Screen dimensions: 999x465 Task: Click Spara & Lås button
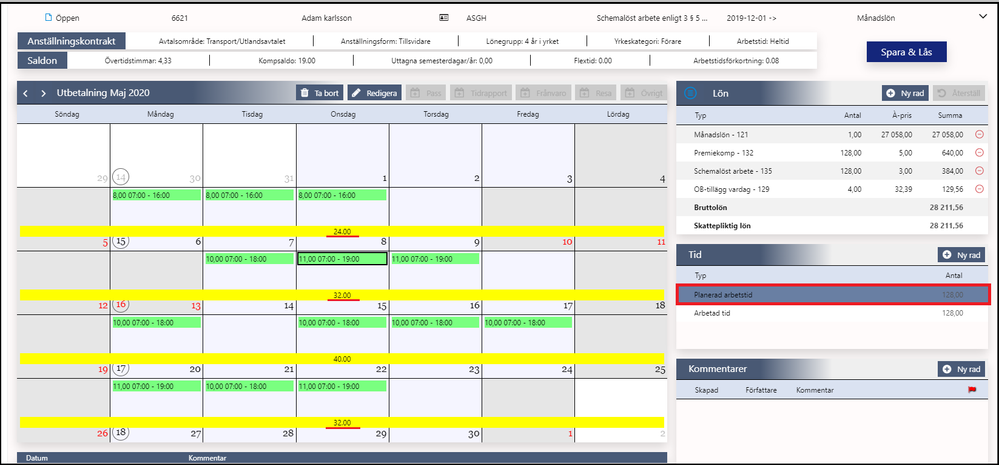click(x=907, y=52)
